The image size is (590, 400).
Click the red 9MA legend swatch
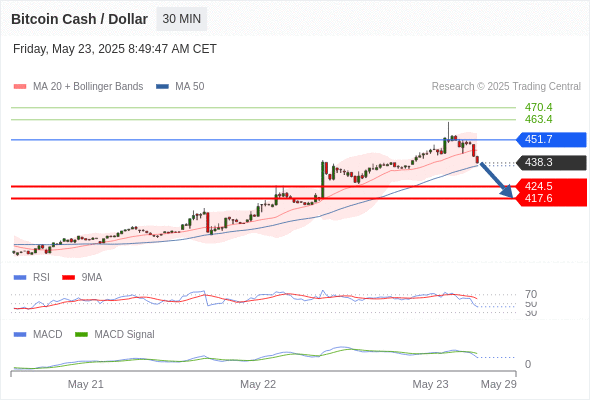pos(68,278)
